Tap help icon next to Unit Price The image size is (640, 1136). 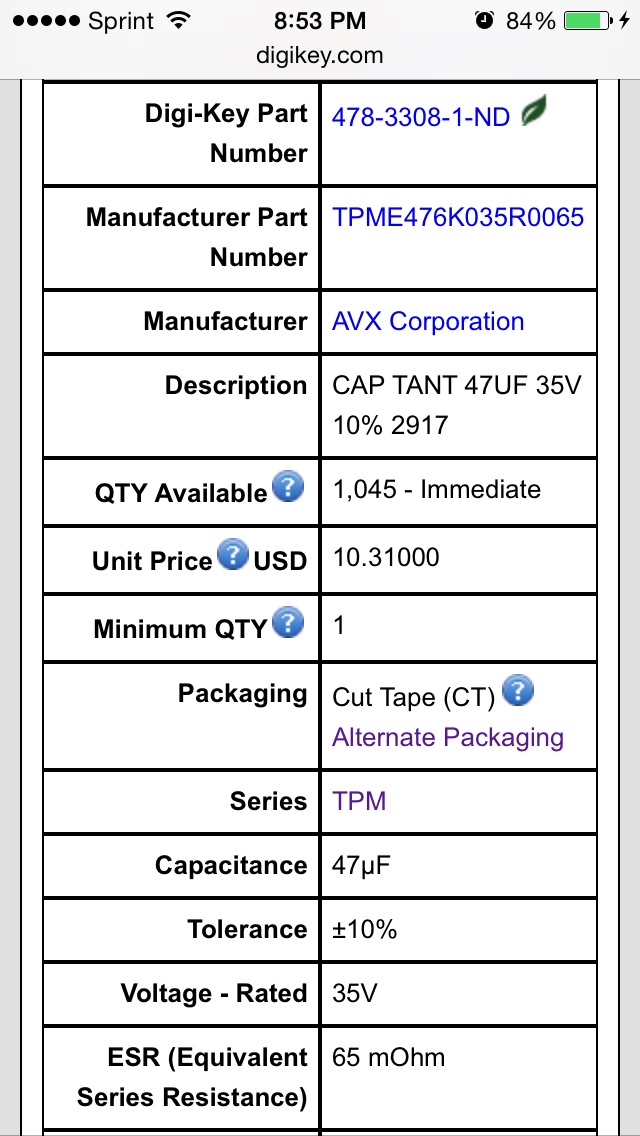point(233,555)
